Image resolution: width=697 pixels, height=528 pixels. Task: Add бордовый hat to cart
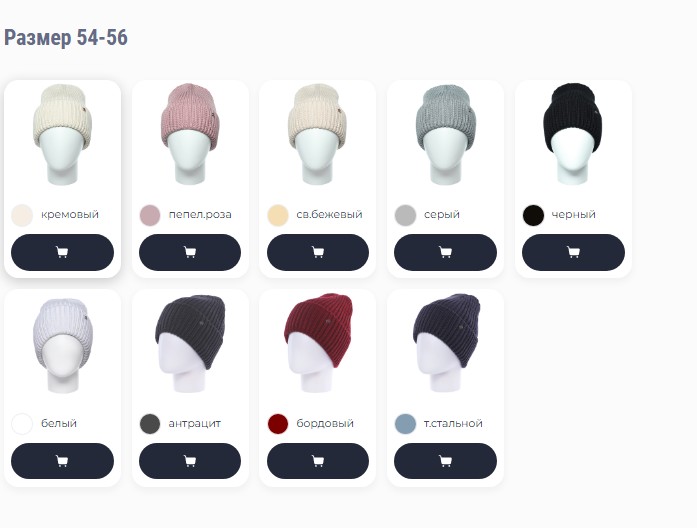[x=318, y=461]
